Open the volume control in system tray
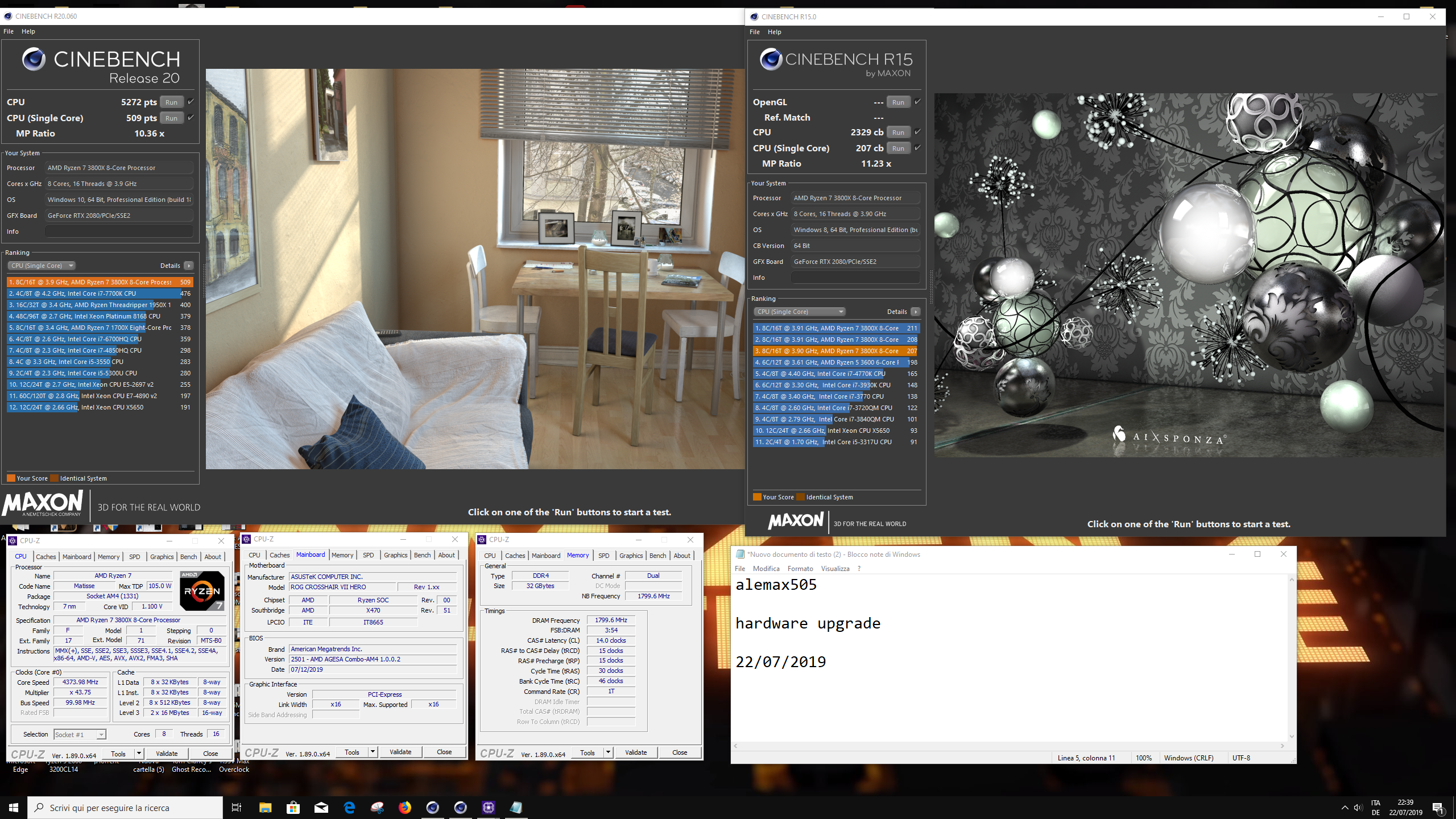The width and height of the screenshot is (1456, 819). click(x=1358, y=808)
